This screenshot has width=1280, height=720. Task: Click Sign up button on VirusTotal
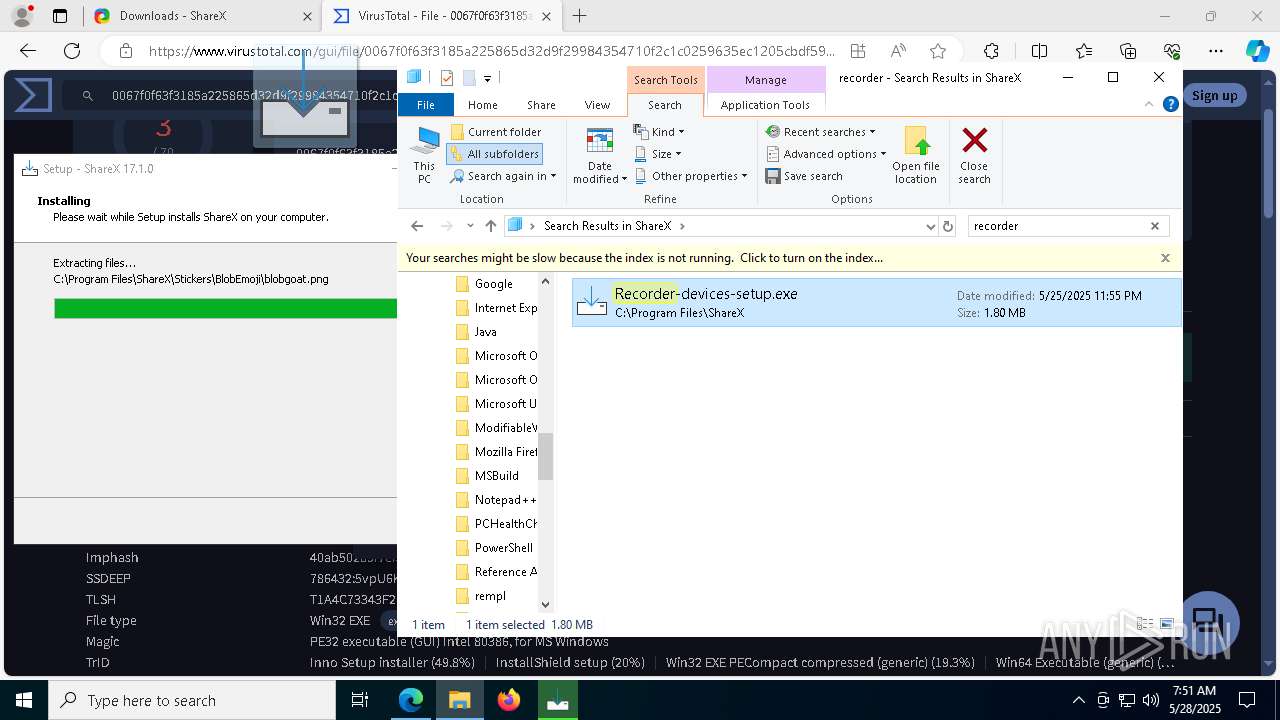(x=1214, y=95)
